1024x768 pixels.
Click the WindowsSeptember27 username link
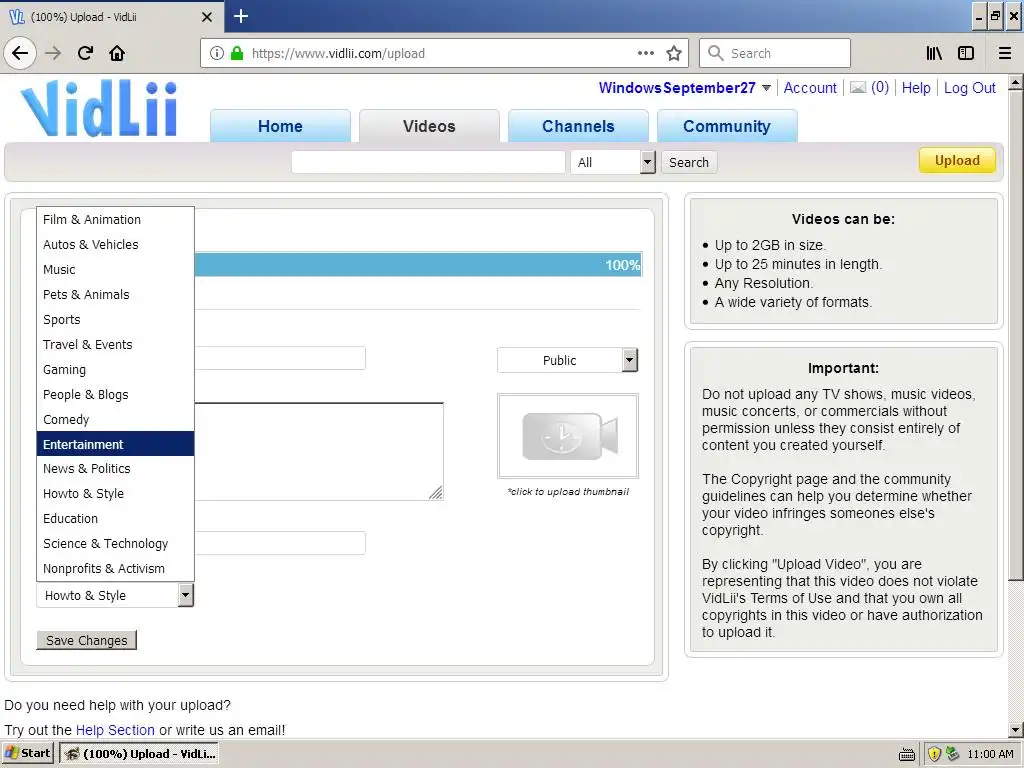pos(677,88)
